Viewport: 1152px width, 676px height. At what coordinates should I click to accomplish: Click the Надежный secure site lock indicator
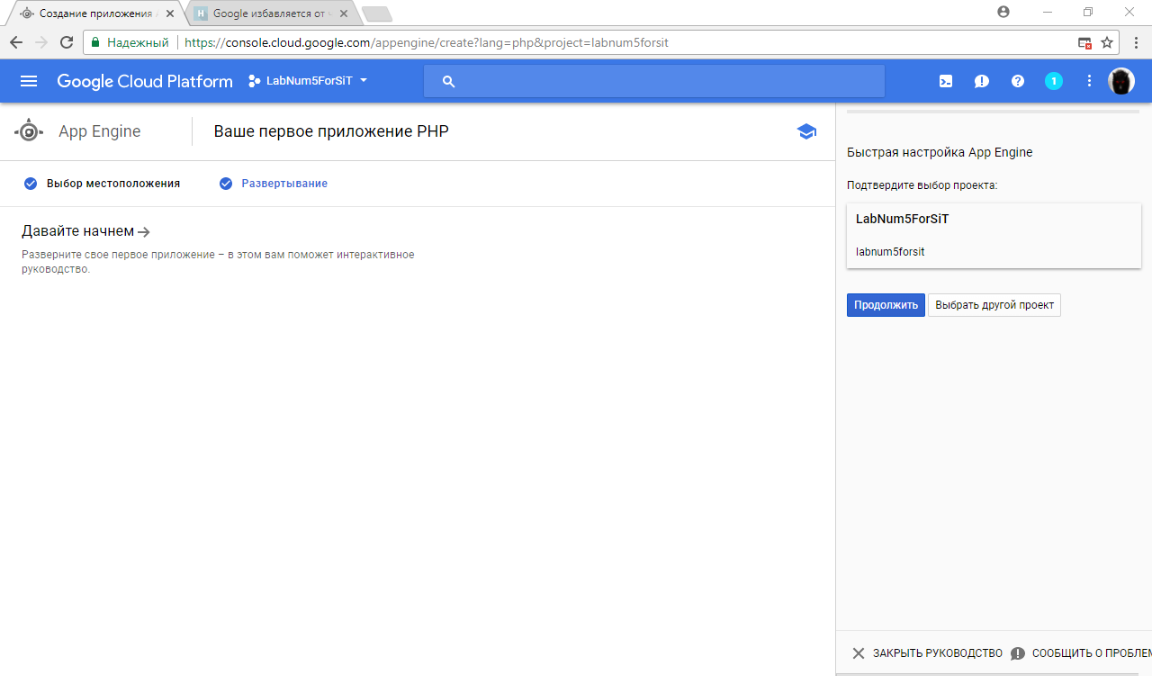click(x=130, y=43)
